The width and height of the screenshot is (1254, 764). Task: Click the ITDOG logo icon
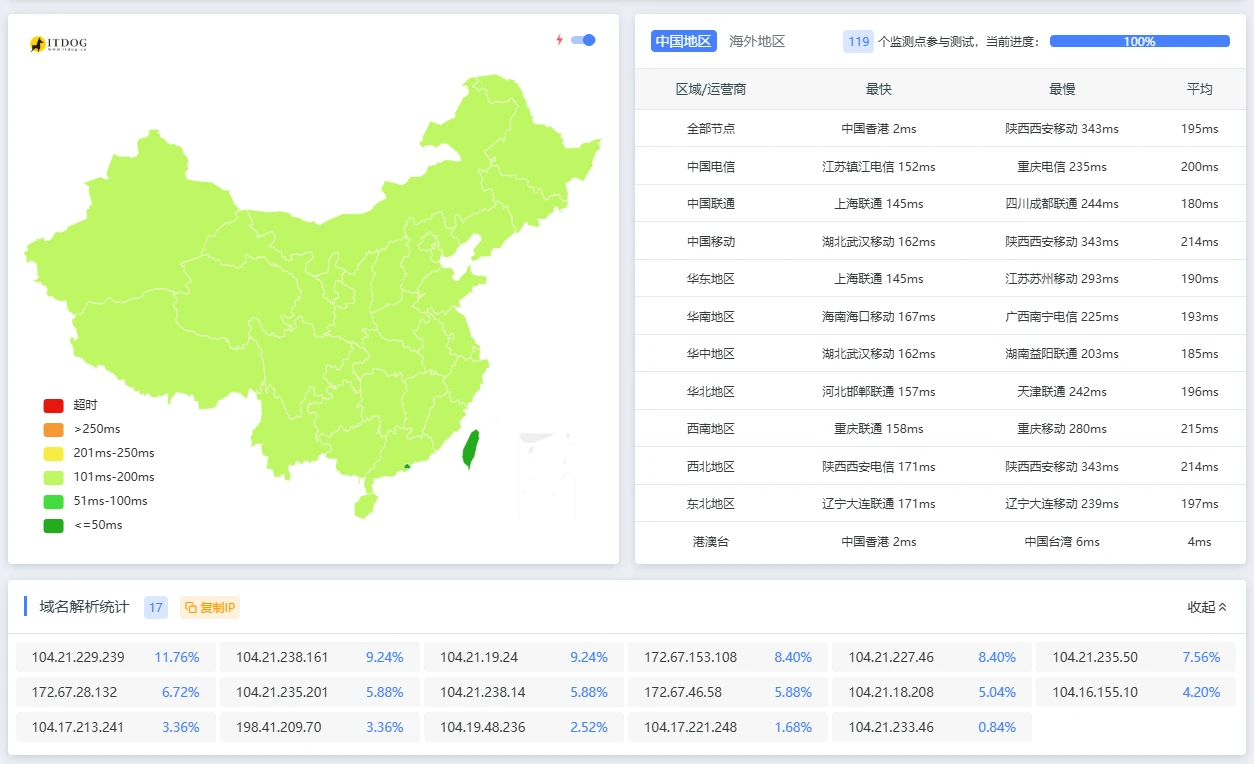tap(40, 44)
